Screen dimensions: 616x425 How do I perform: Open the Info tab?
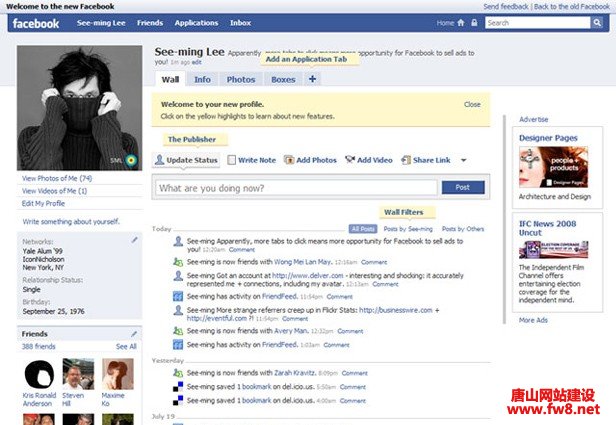(x=202, y=79)
